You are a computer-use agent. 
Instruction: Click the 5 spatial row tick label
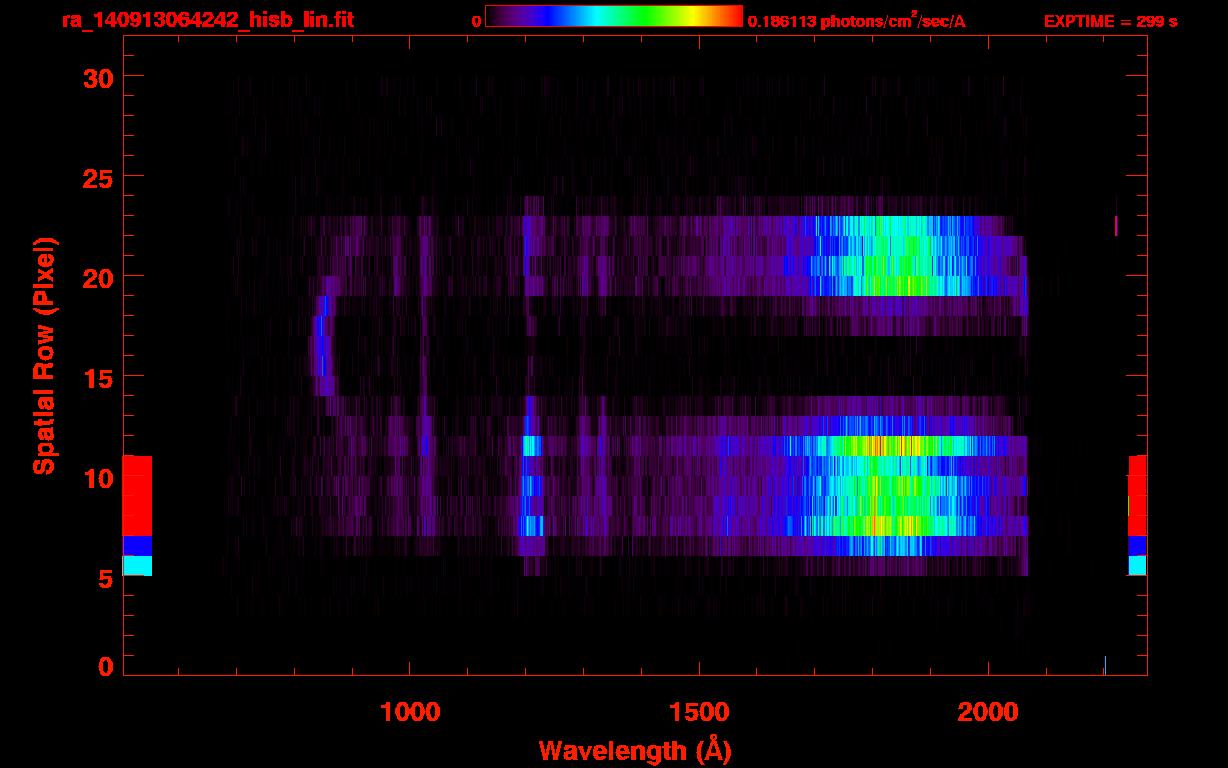(105, 577)
